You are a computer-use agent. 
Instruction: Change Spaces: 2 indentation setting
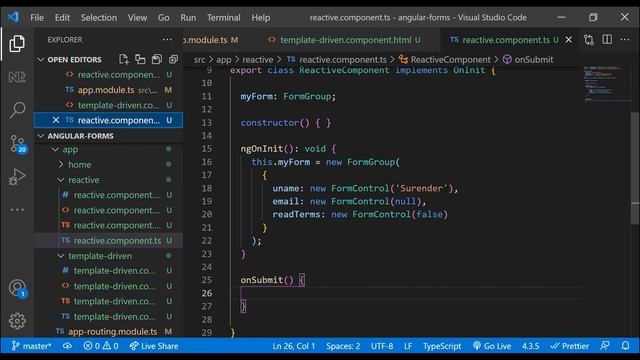click(343, 346)
